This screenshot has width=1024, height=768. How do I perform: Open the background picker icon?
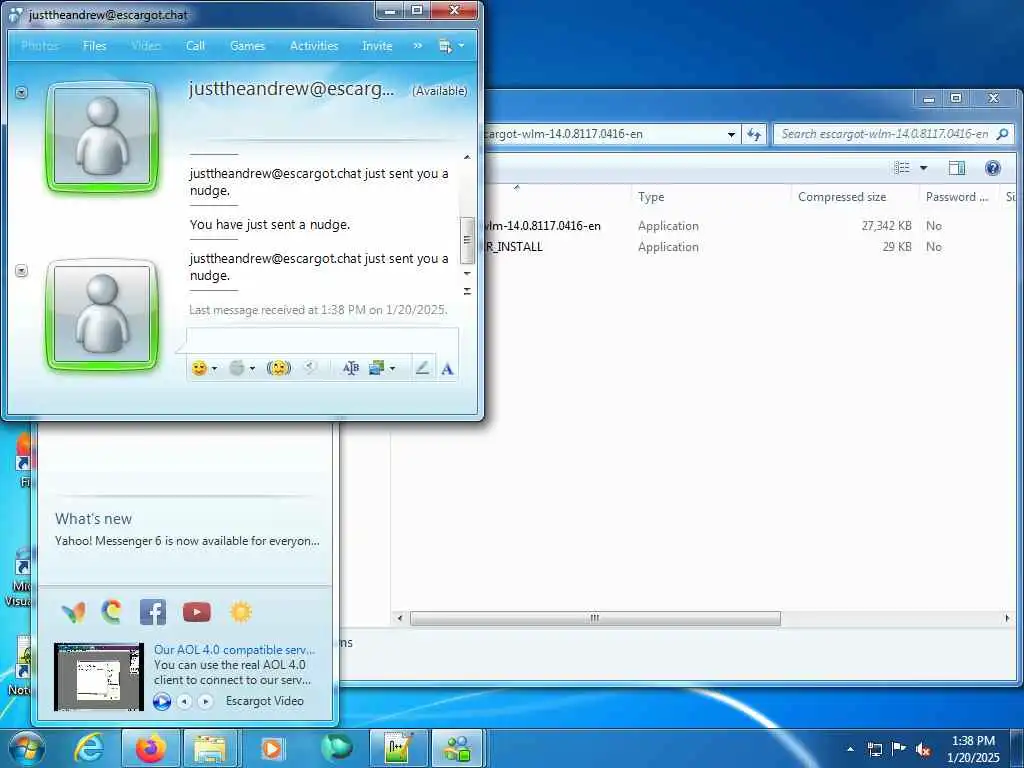pos(377,368)
